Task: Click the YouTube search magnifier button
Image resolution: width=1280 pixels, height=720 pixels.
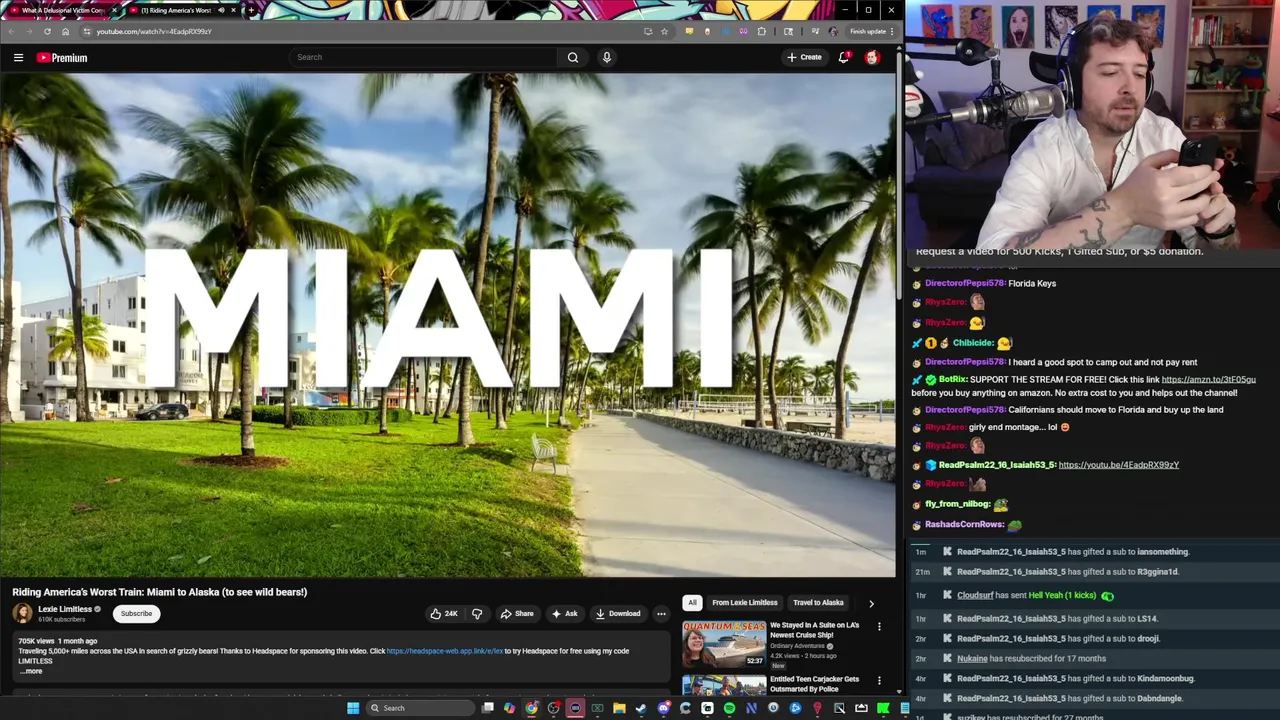Action: 573,57
